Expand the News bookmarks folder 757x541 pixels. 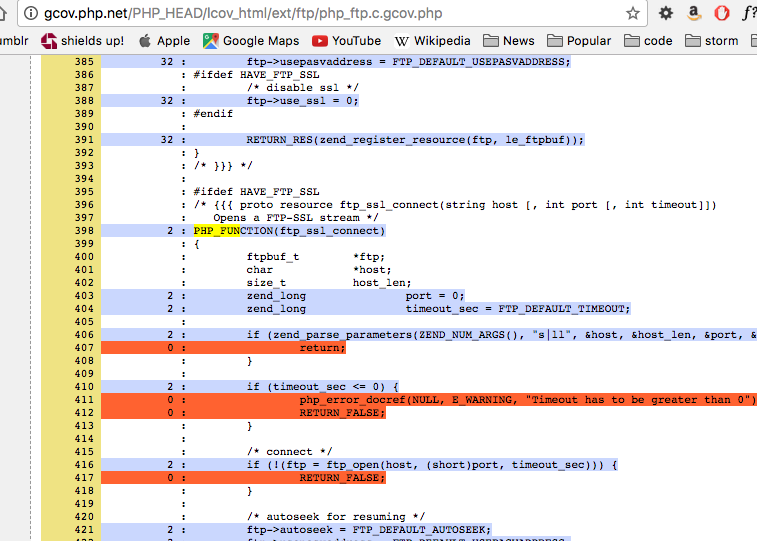point(509,41)
